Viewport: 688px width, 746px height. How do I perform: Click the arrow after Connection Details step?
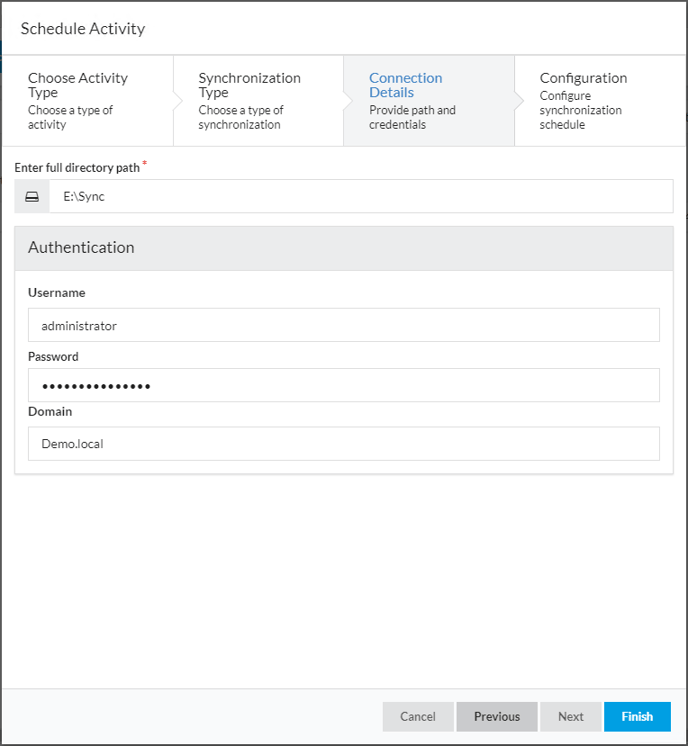click(519, 100)
